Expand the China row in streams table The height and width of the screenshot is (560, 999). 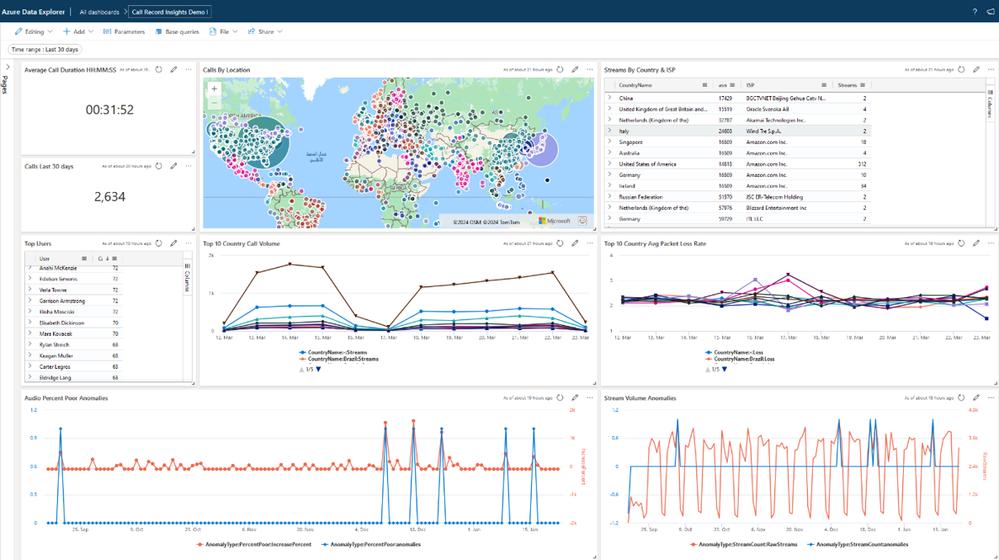[x=610, y=98]
